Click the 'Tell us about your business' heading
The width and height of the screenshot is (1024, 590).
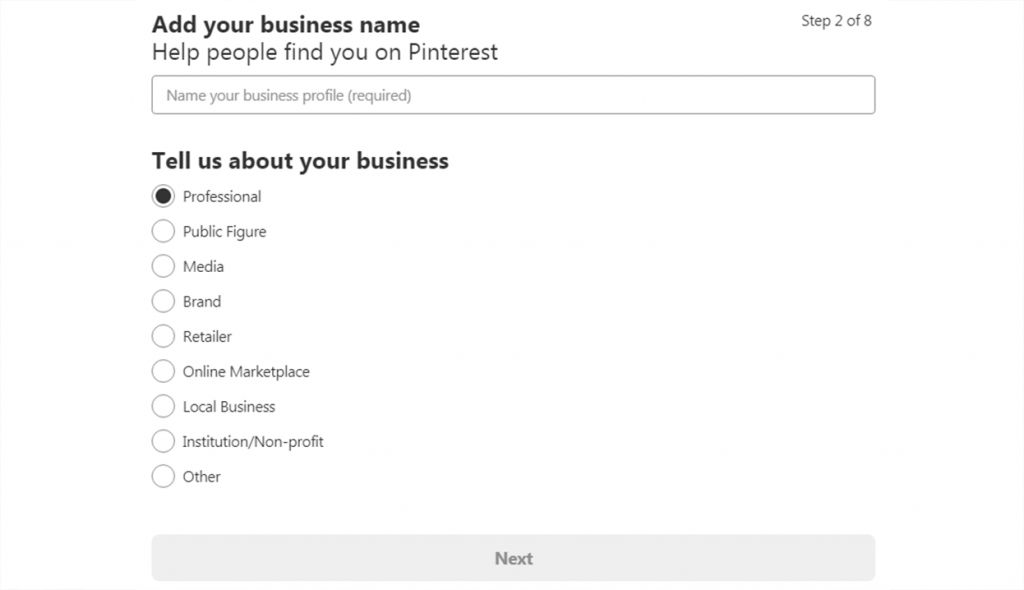click(300, 161)
